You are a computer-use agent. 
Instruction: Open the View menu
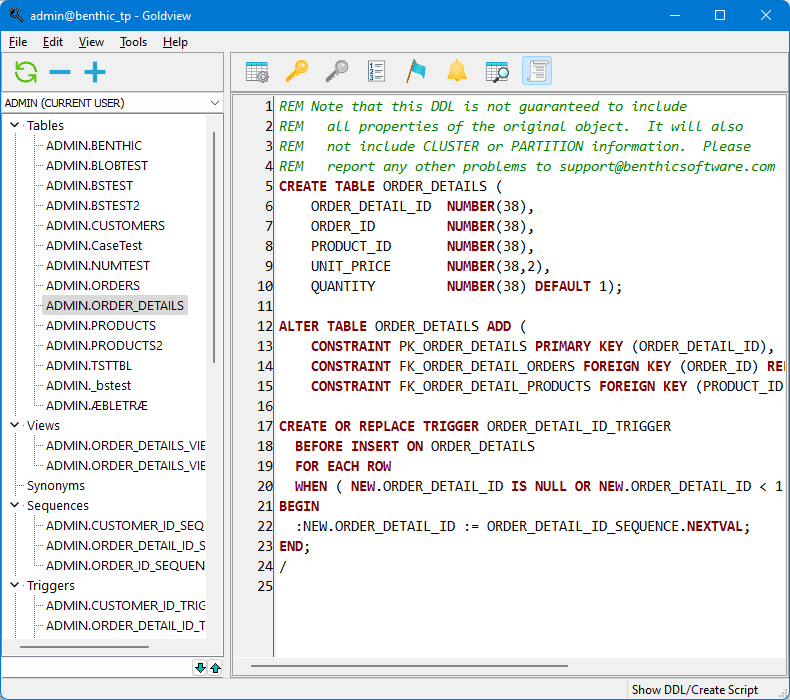point(91,42)
